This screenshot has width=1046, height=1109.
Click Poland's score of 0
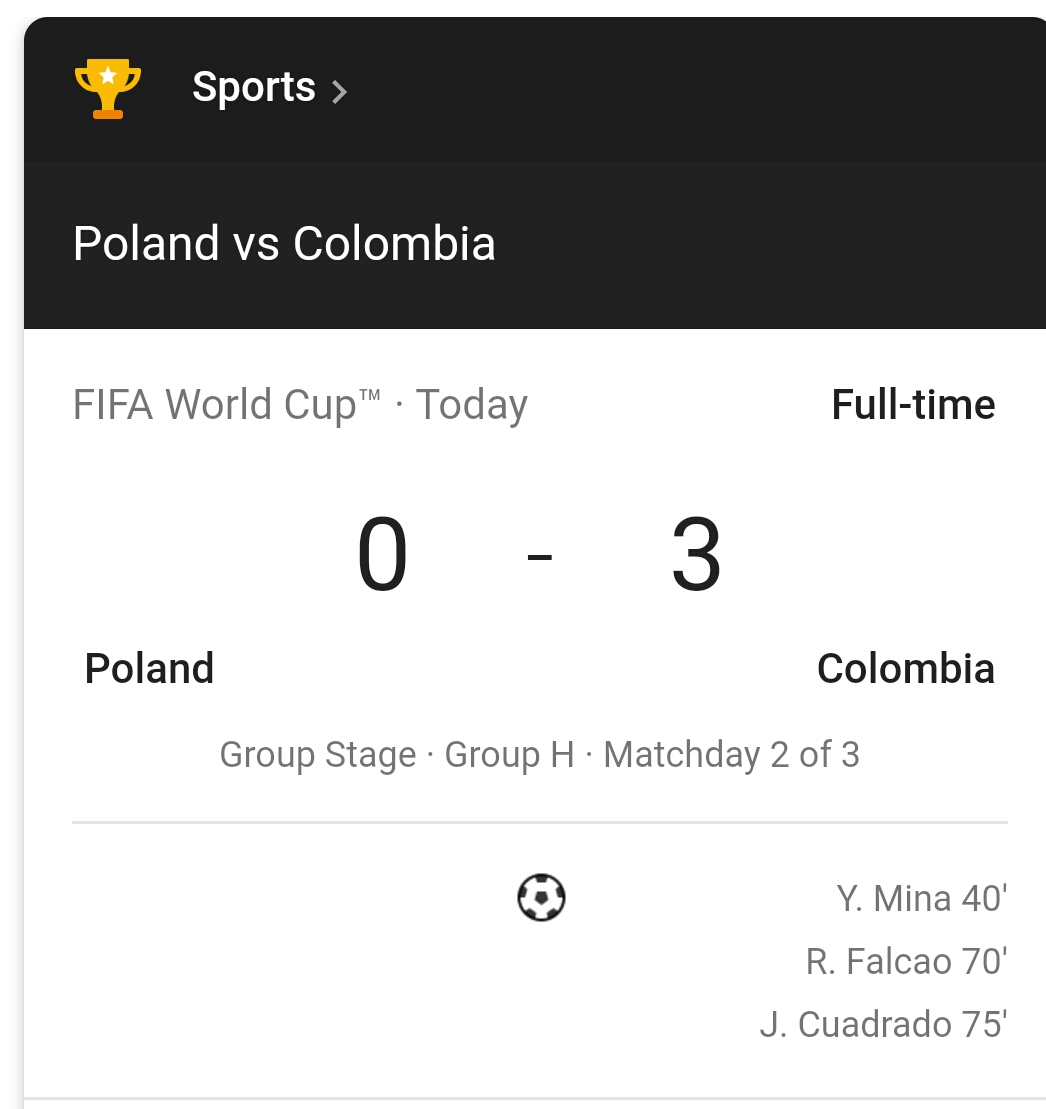382,555
